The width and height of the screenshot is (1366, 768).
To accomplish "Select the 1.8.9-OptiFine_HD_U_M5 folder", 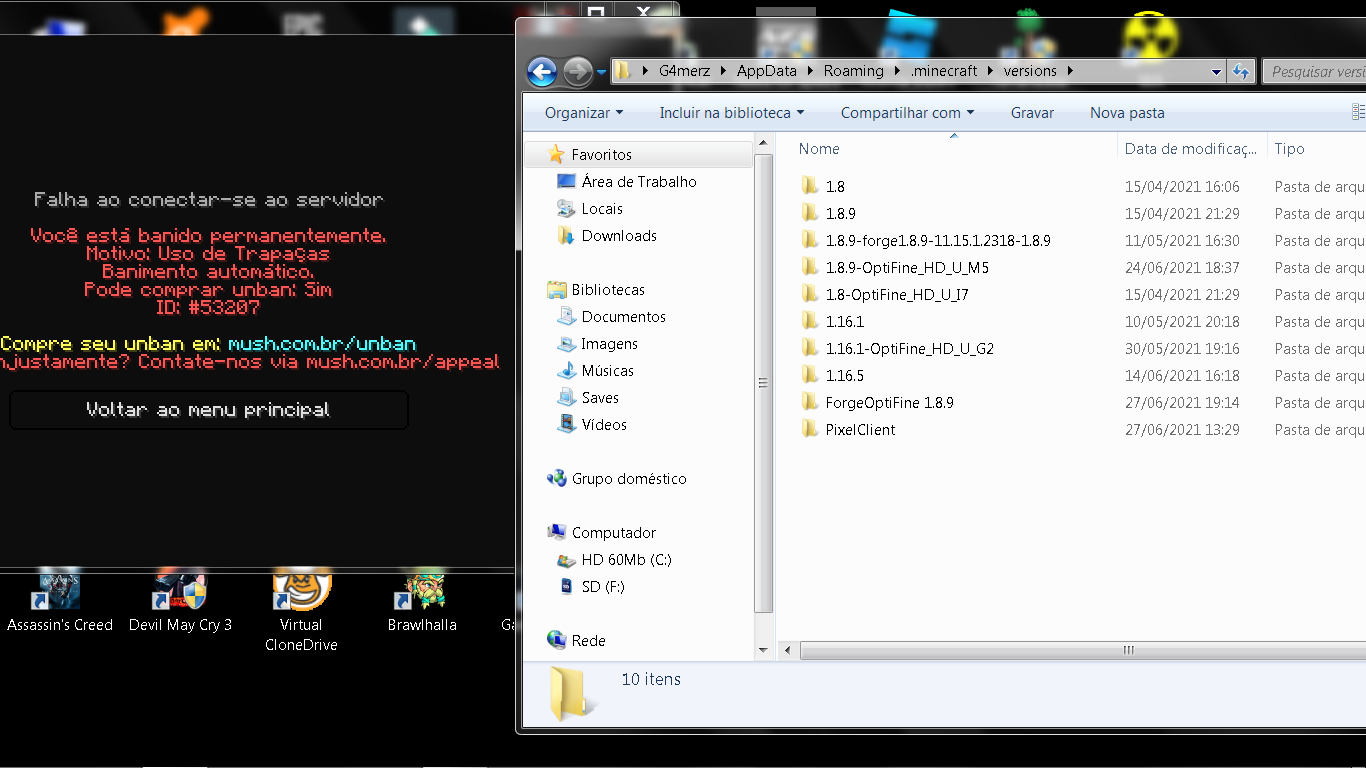I will click(907, 268).
